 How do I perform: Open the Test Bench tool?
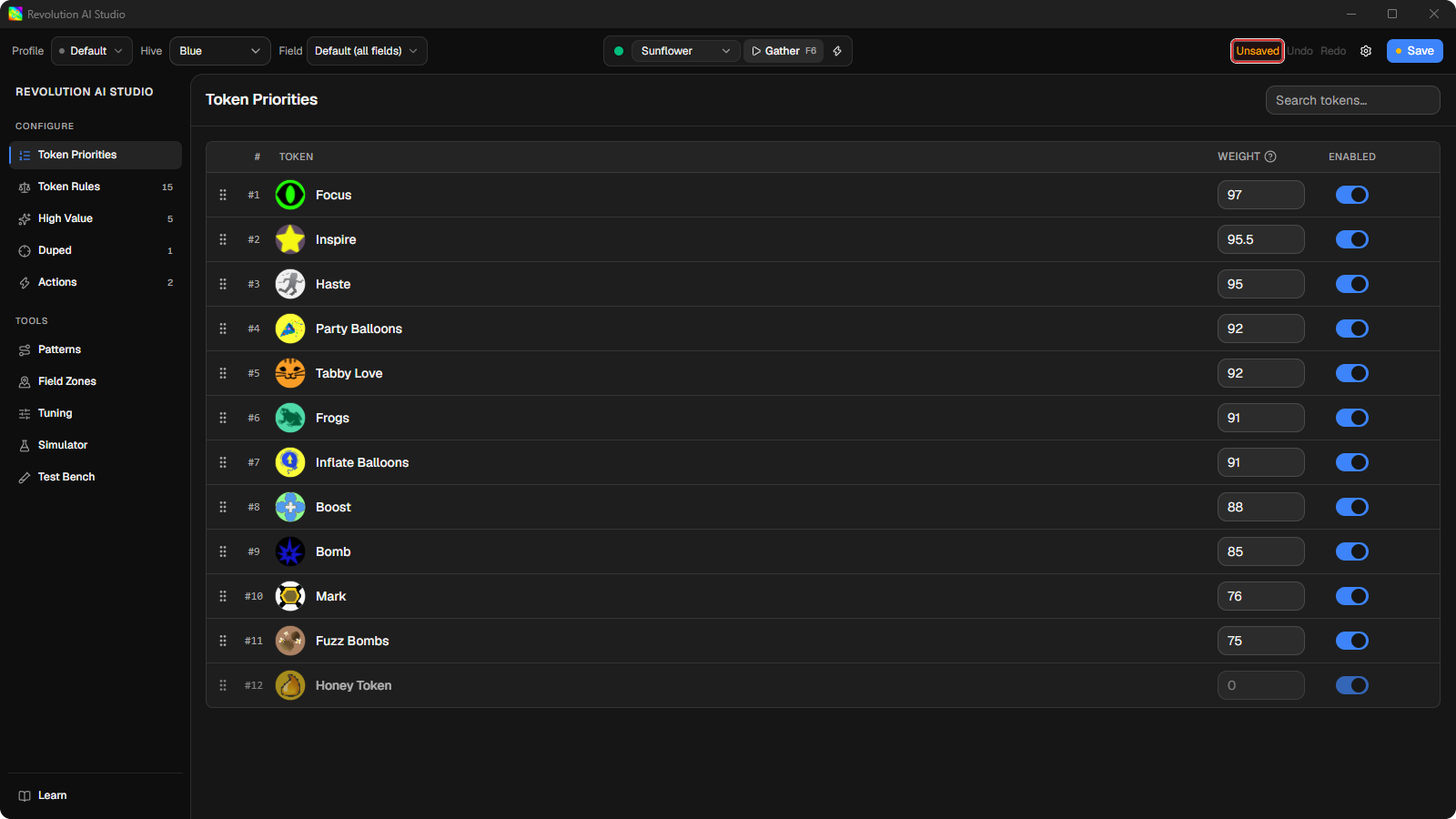point(96,477)
